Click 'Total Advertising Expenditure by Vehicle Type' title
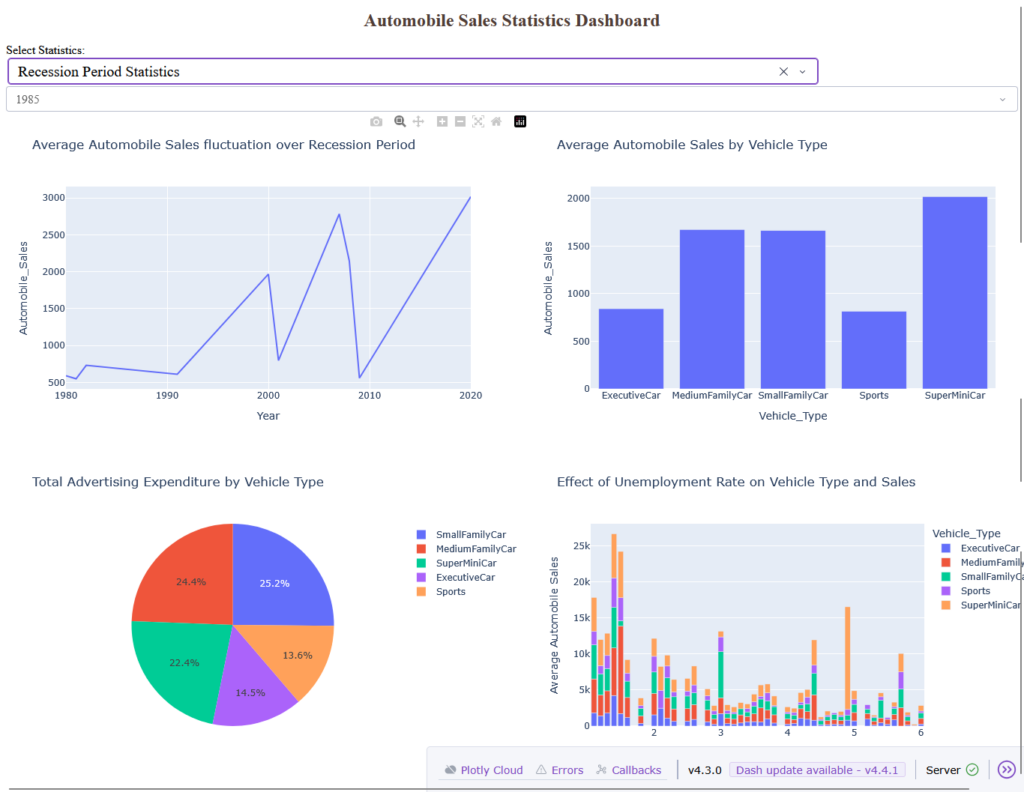Screen dimensions: 1024x792 [x=178, y=482]
